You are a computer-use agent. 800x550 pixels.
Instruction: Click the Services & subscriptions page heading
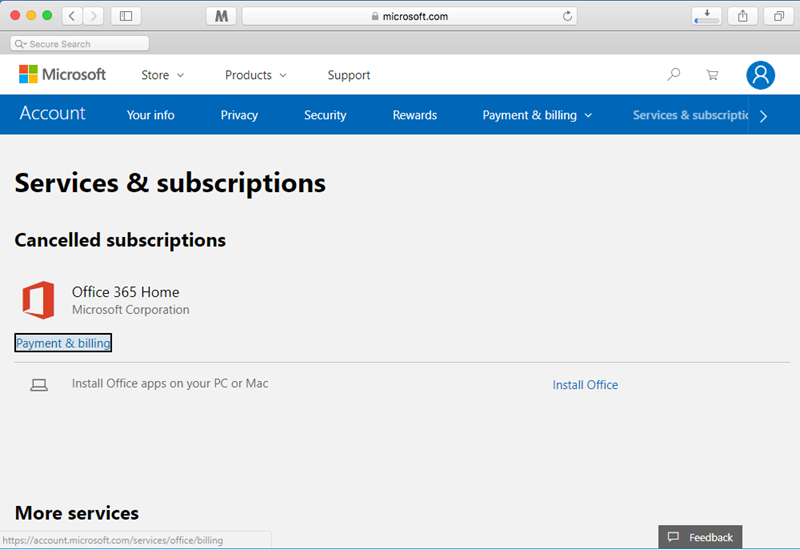pos(170,183)
